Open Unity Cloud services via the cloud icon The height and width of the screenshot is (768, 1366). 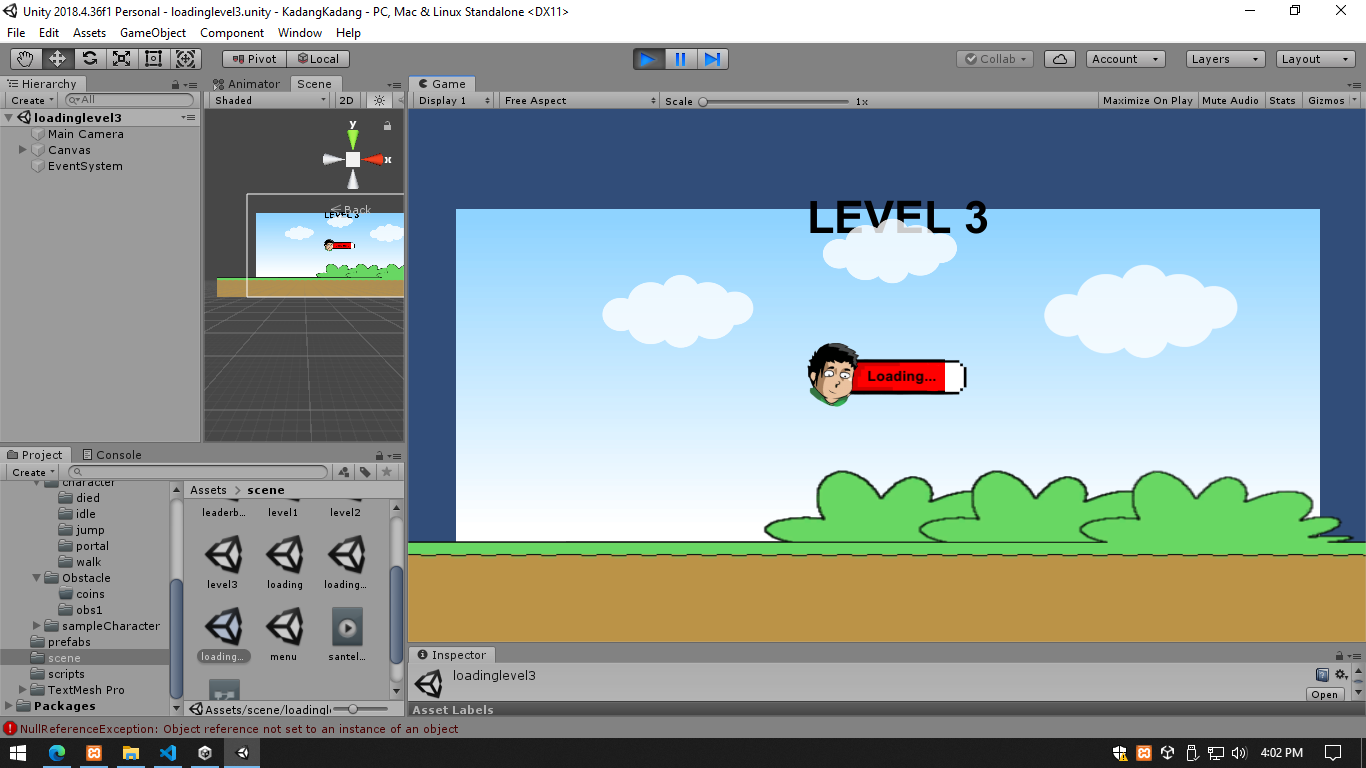pyautogui.click(x=1059, y=58)
